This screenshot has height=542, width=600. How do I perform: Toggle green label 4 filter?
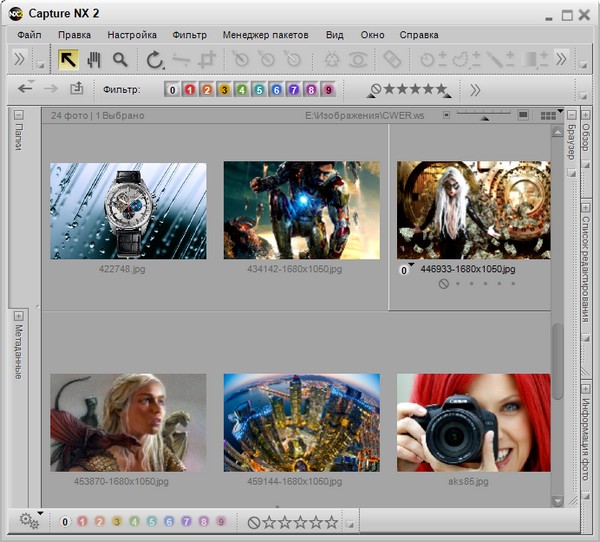(x=243, y=90)
